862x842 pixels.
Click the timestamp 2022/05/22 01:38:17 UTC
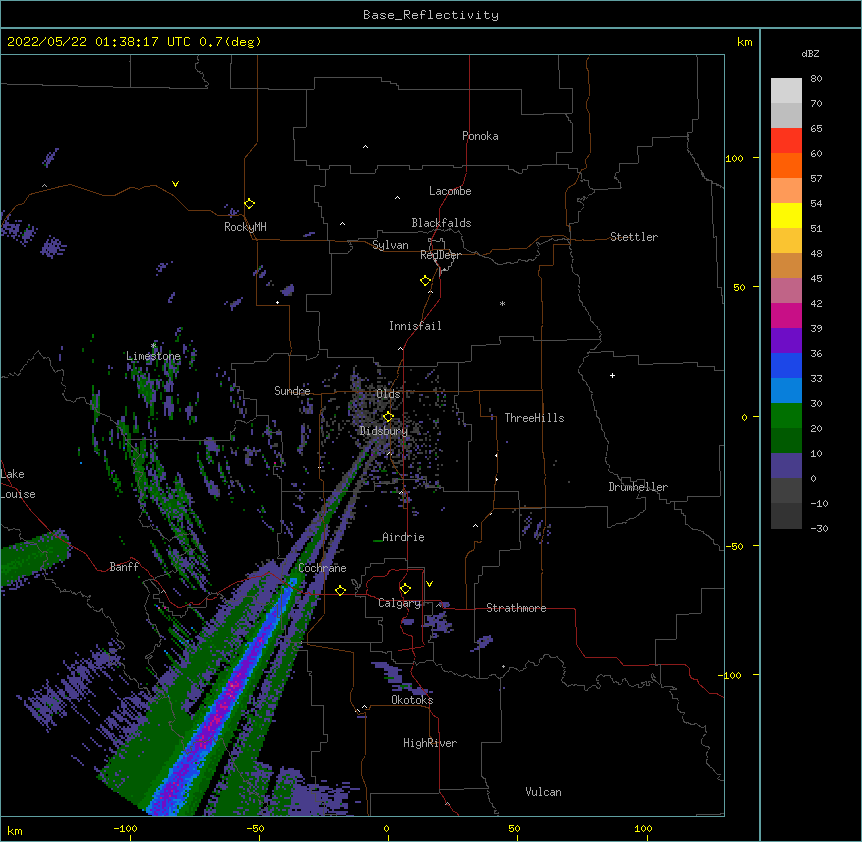pos(99,42)
